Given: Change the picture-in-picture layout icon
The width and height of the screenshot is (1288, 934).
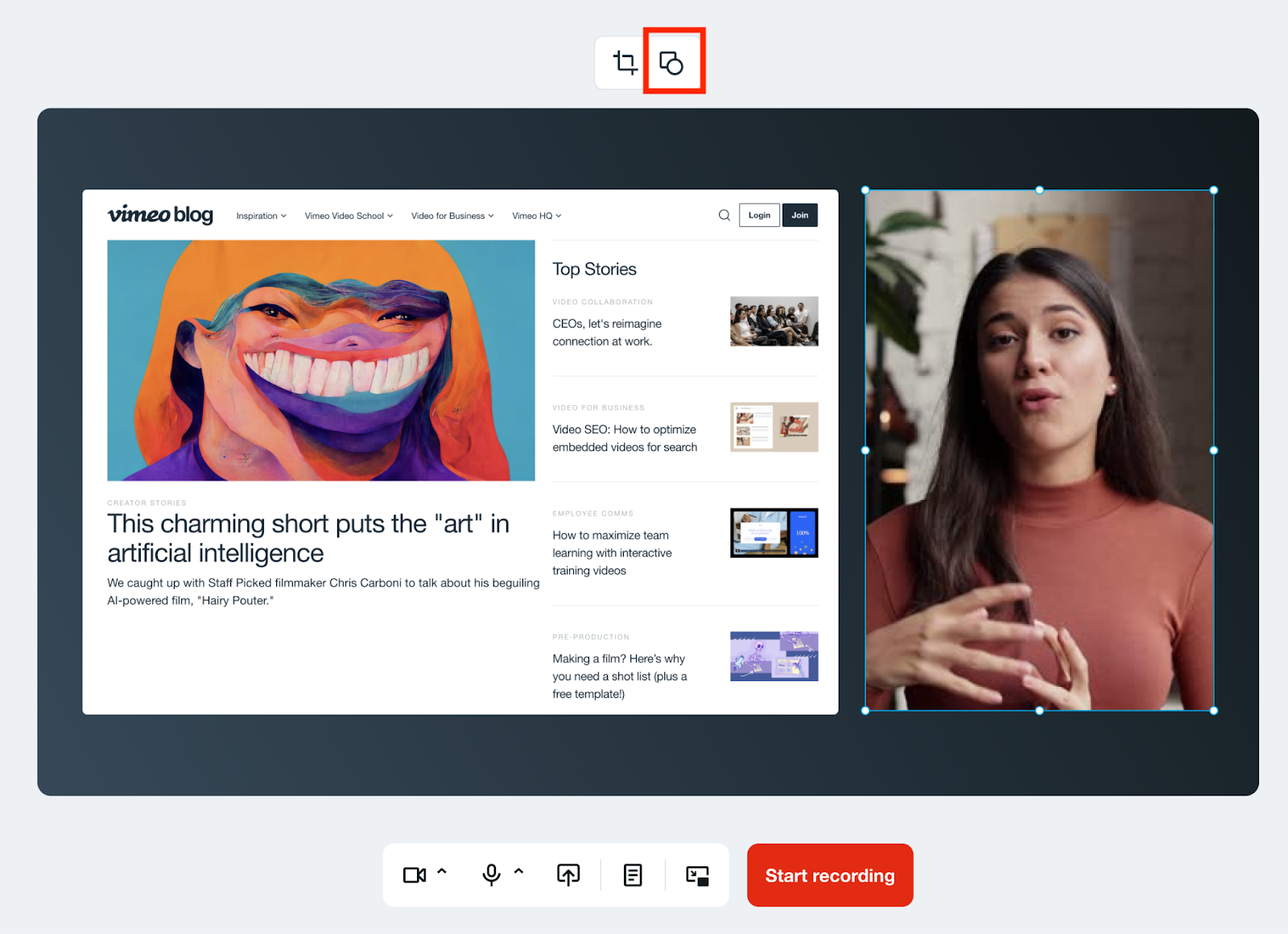Looking at the screenshot, I should 697,875.
